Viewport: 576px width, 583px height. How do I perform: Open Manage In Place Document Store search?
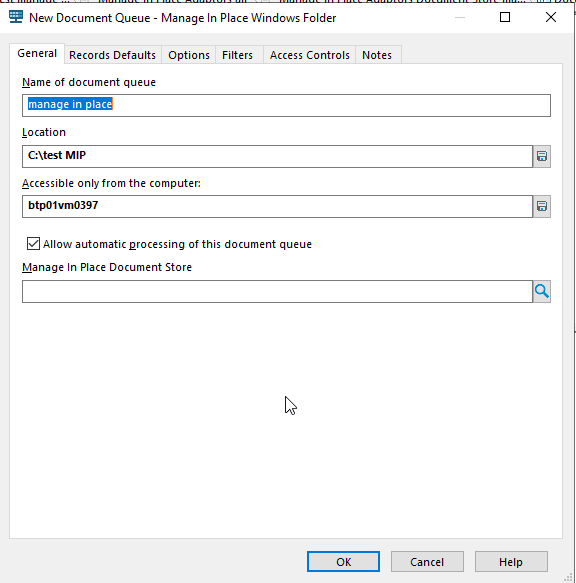pos(542,292)
